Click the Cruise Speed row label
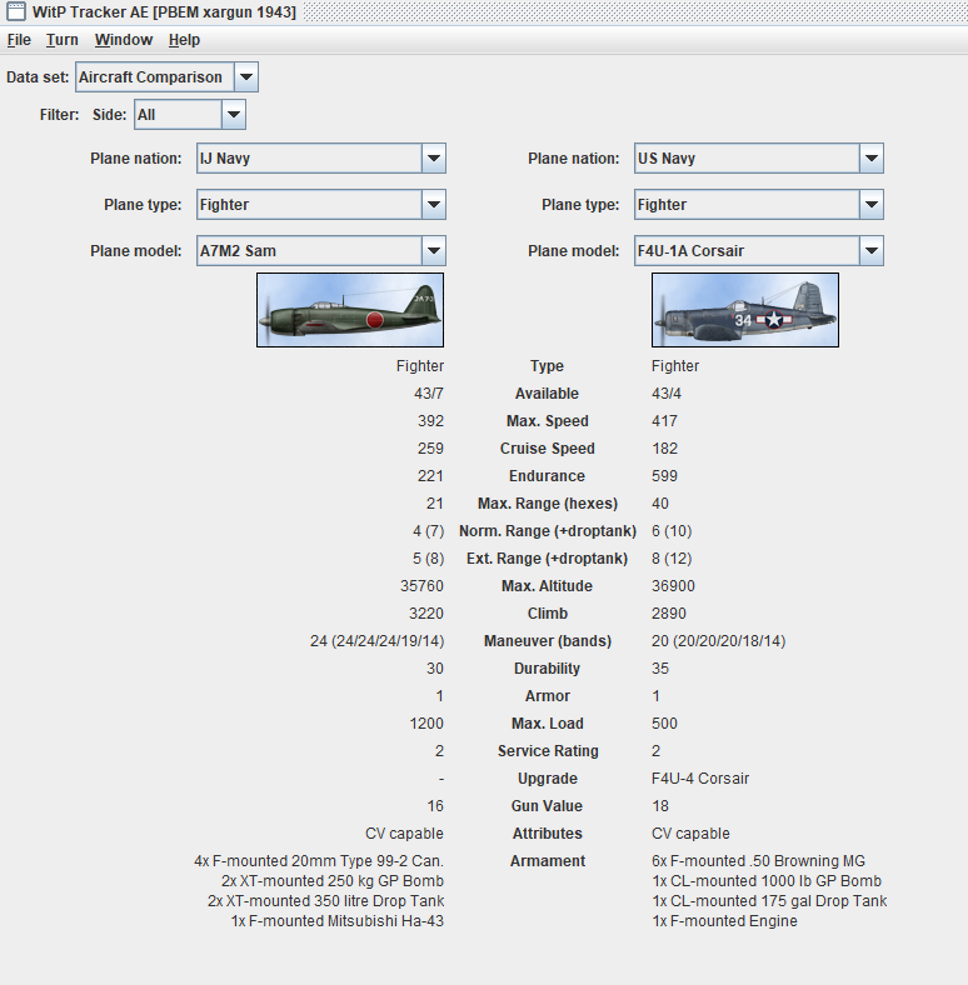 547,449
